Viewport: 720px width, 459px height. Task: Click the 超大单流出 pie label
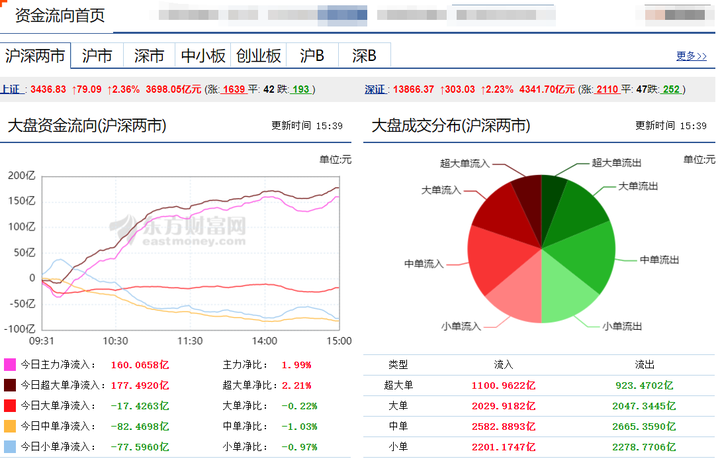pos(616,162)
